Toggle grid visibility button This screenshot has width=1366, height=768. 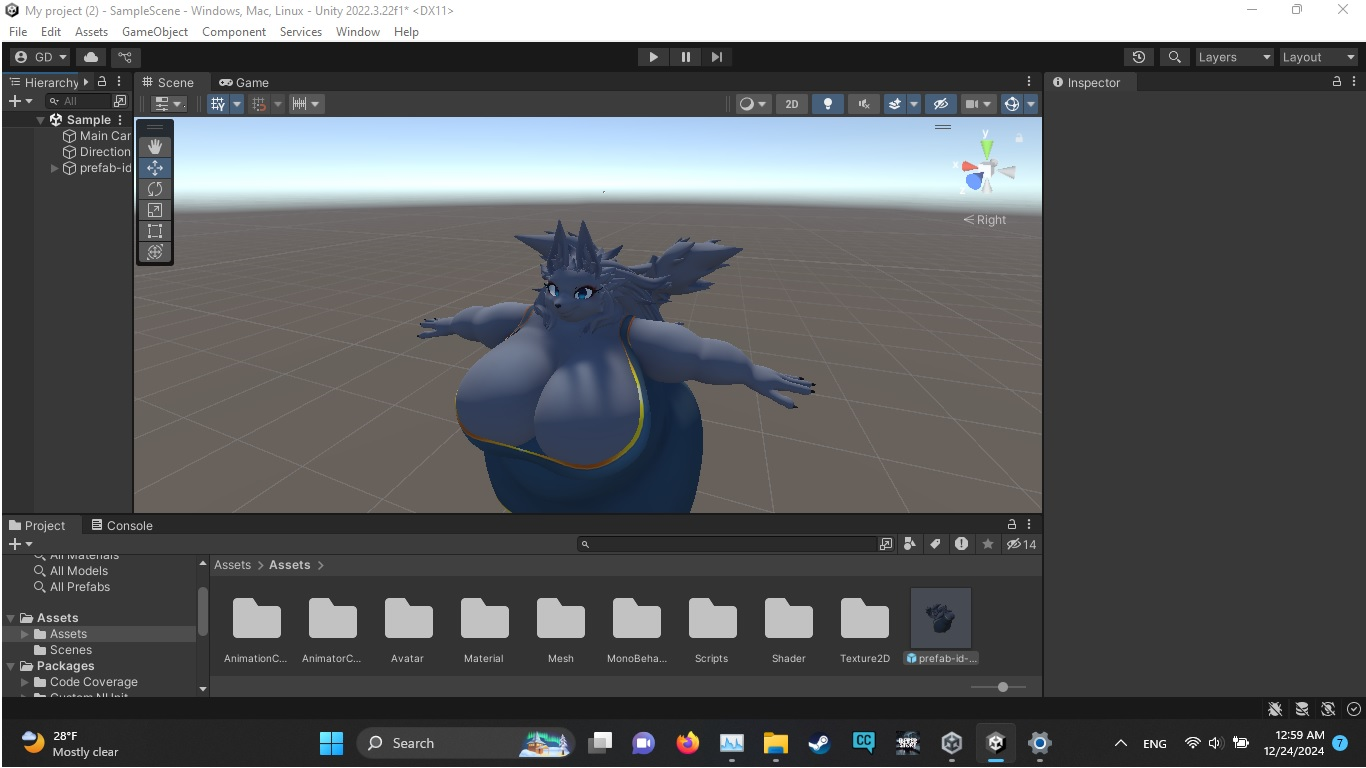(218, 104)
